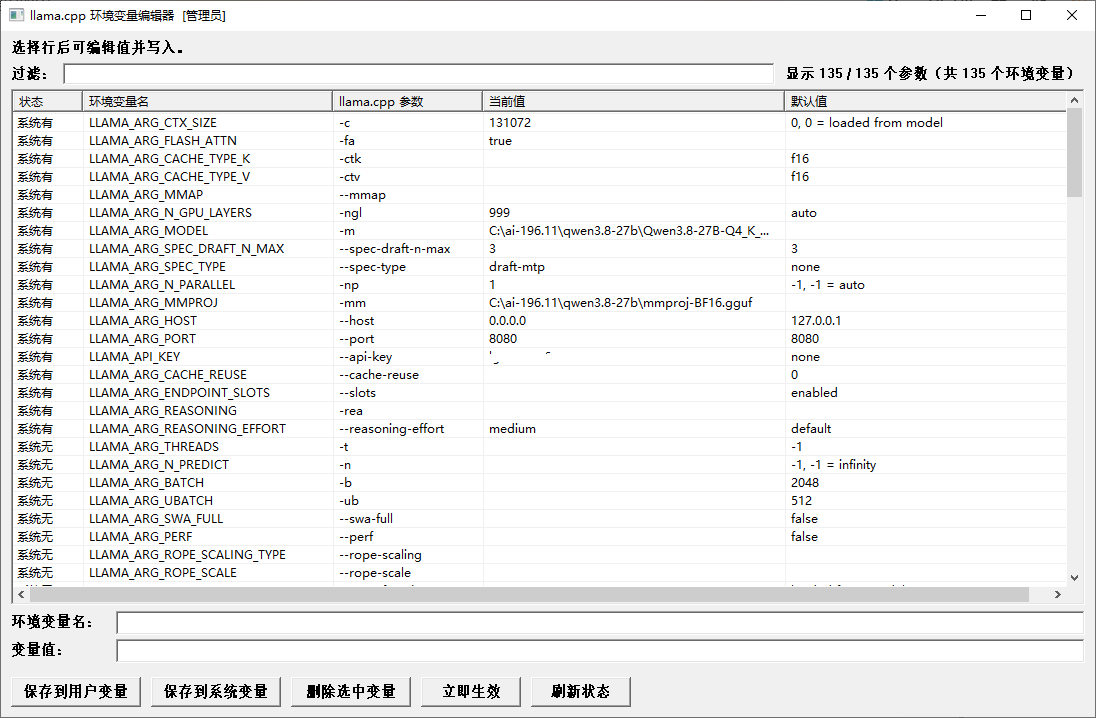Select LLAMA_API_KEY row
The width and height of the screenshot is (1096, 718).
coord(540,357)
